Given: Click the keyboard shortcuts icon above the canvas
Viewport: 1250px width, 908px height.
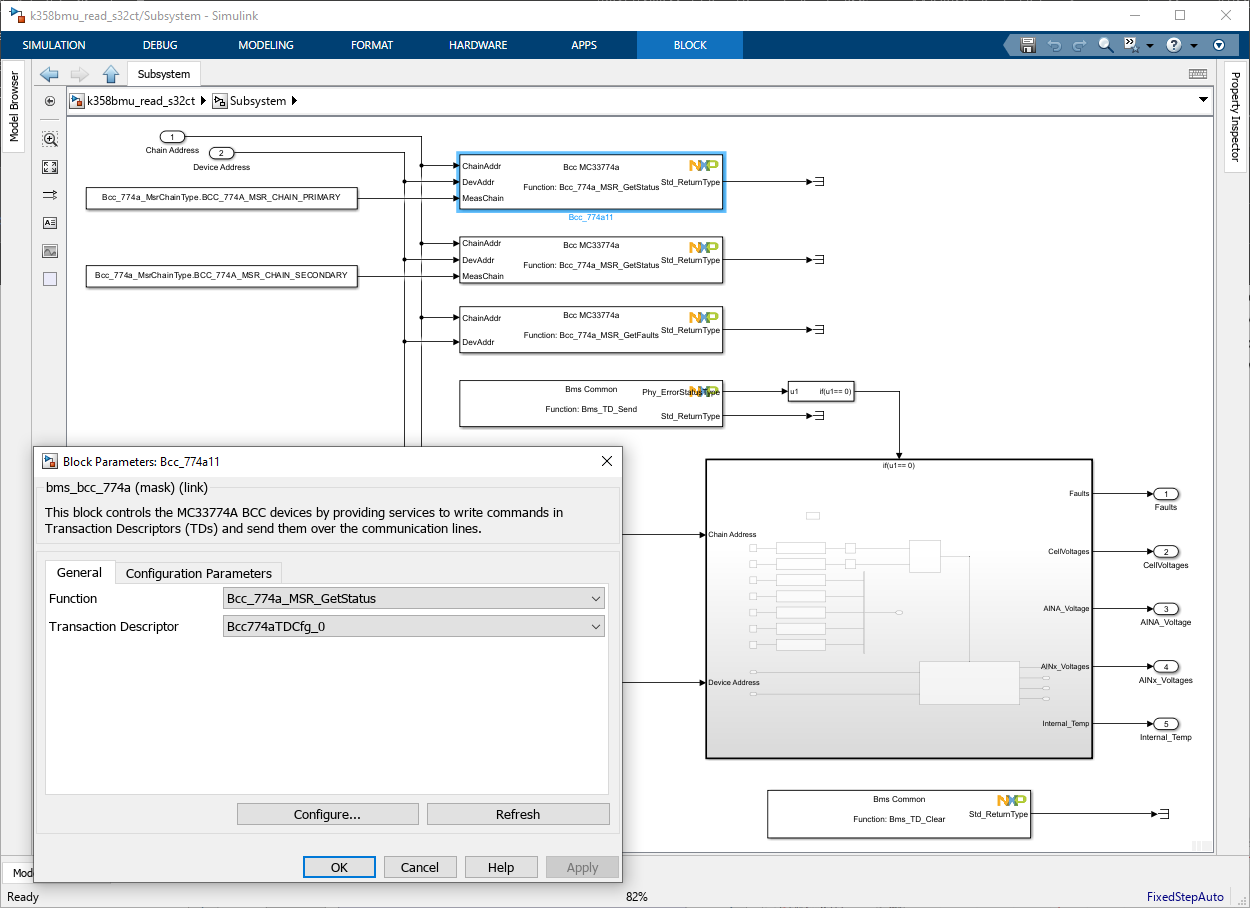Looking at the screenshot, I should pyautogui.click(x=1196, y=73).
